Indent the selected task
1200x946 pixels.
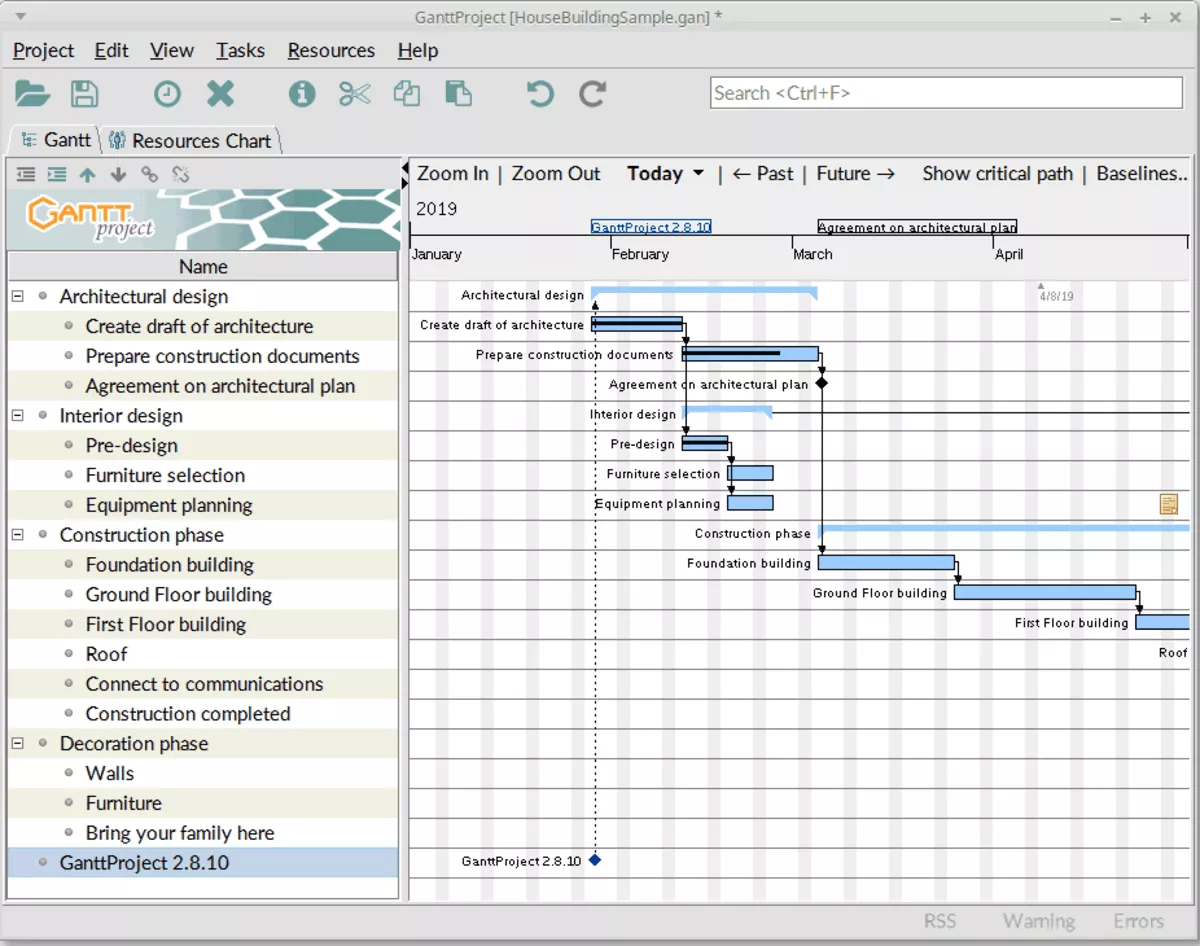pyautogui.click(x=57, y=173)
